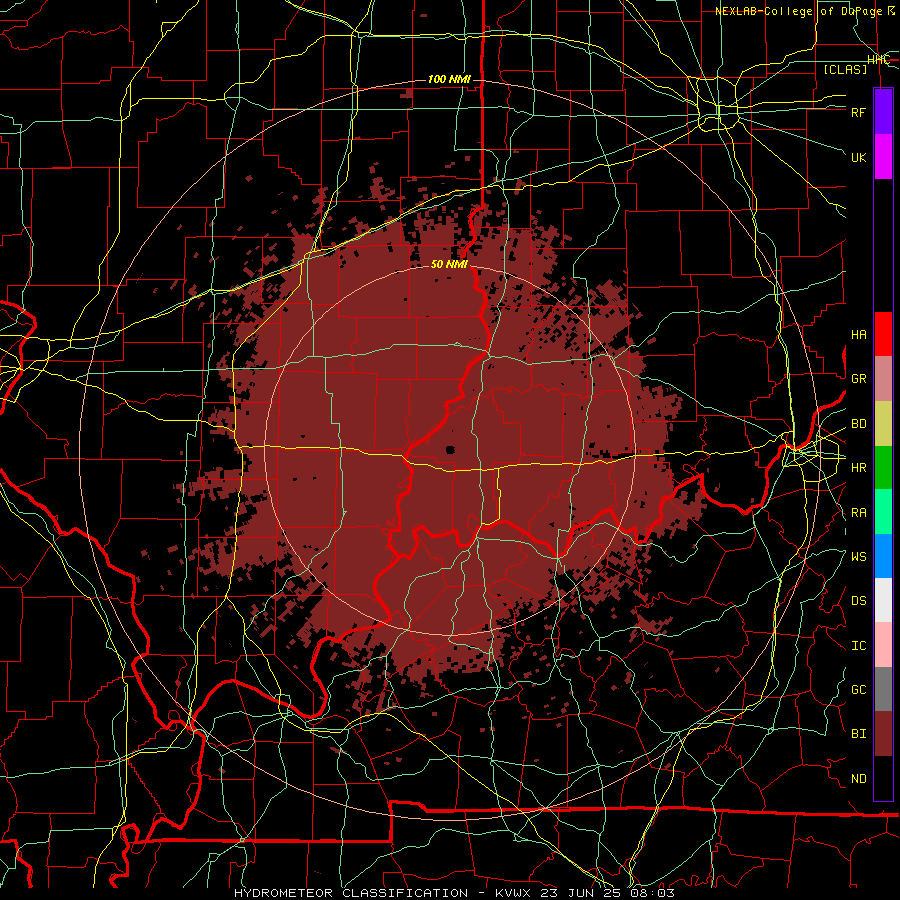
Task: Click the black radar site dot at center
Action: coord(450,450)
